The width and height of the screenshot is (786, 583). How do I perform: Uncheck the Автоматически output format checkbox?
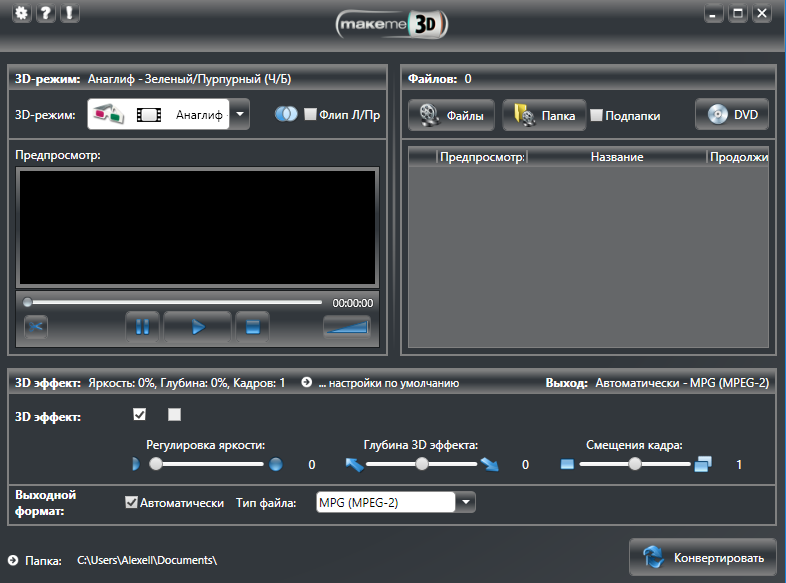(x=131, y=503)
